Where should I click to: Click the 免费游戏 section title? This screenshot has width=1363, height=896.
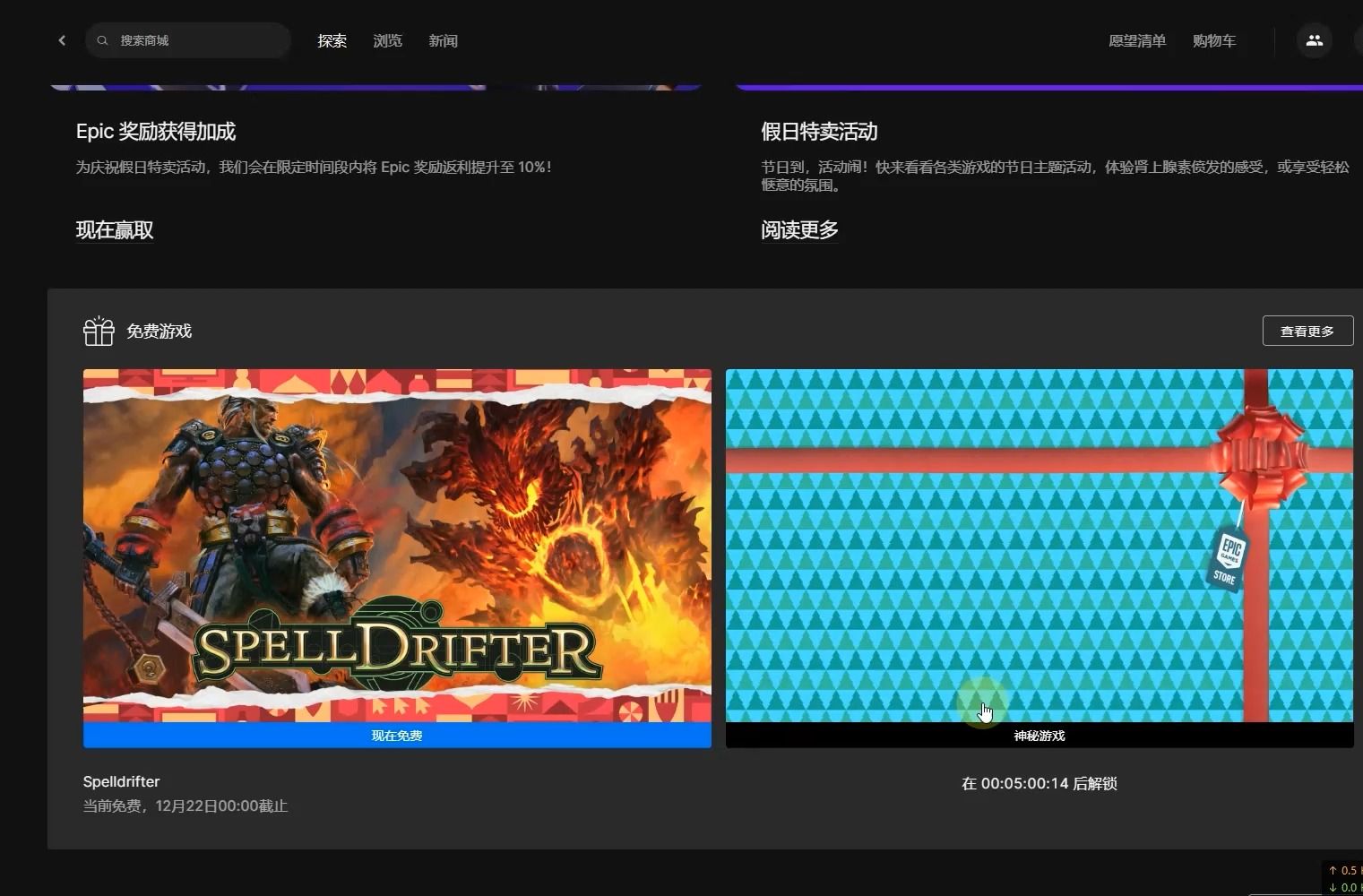(159, 331)
